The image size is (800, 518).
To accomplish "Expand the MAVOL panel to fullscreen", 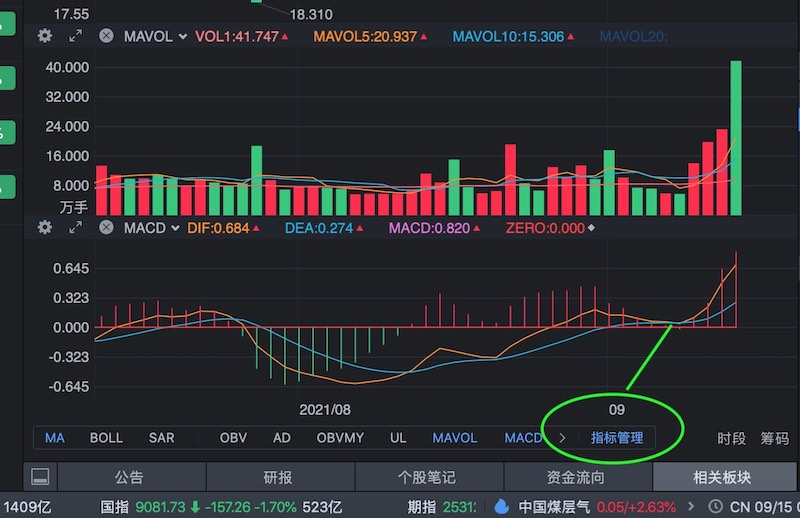I will pos(75,36).
